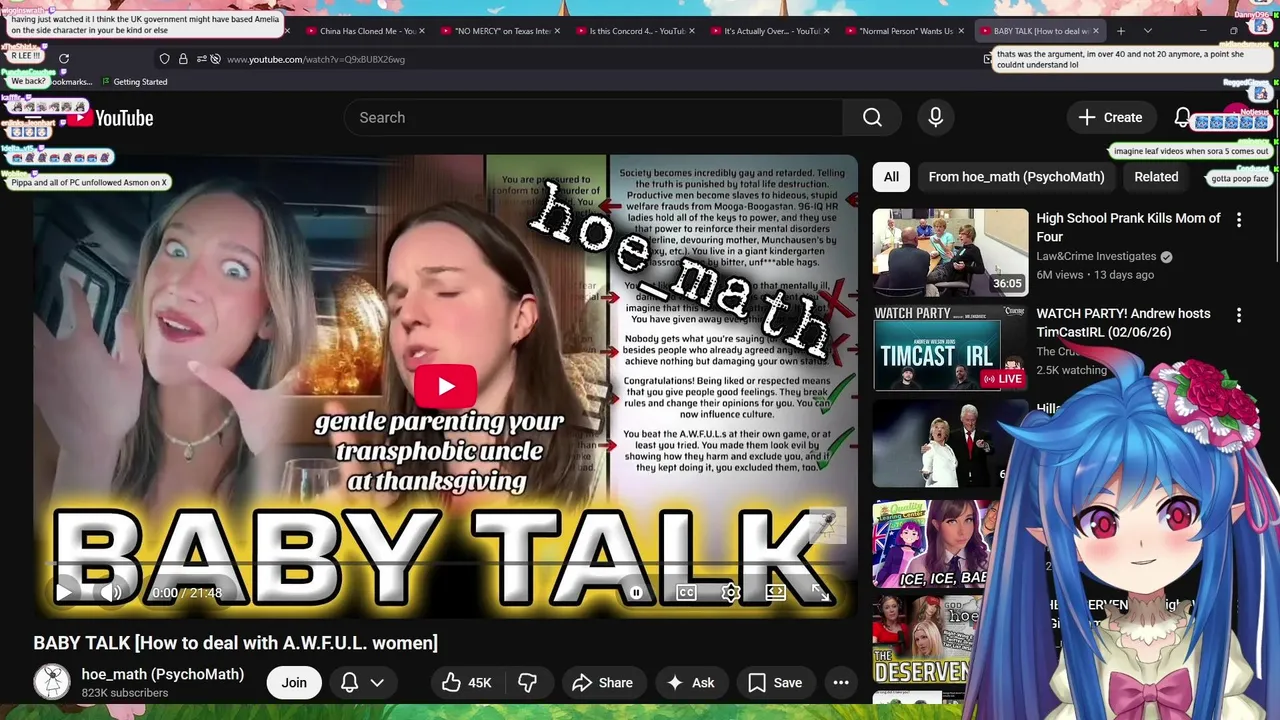Open the High School Prank video thumbnail
The image size is (1280, 720).
[950, 252]
